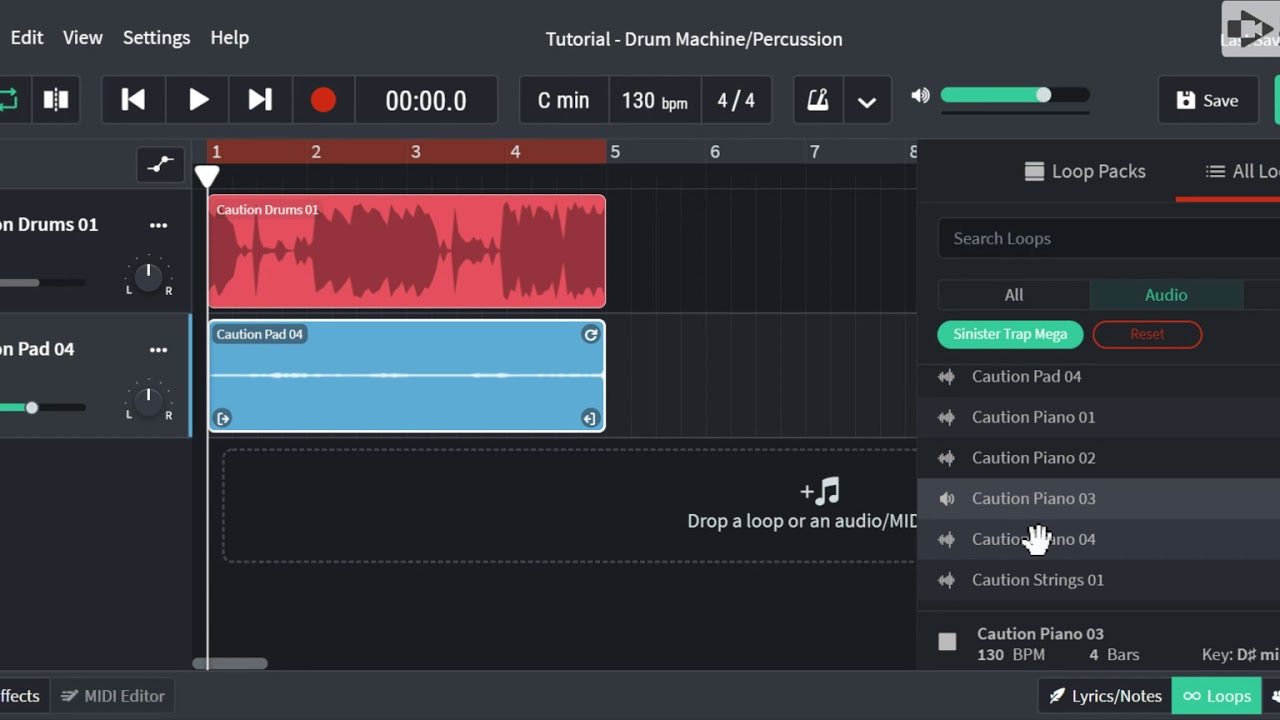Select the Caution Piano 02 loop name

click(x=1033, y=458)
